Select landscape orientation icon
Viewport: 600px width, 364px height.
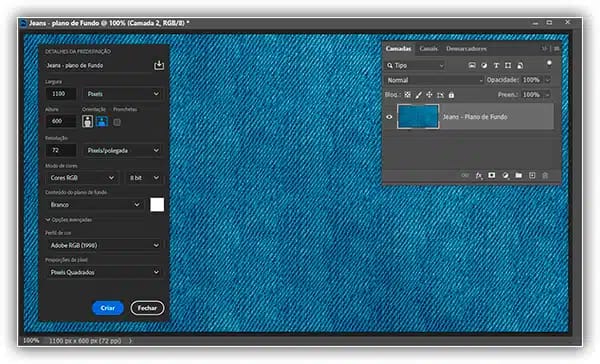[x=102, y=122]
